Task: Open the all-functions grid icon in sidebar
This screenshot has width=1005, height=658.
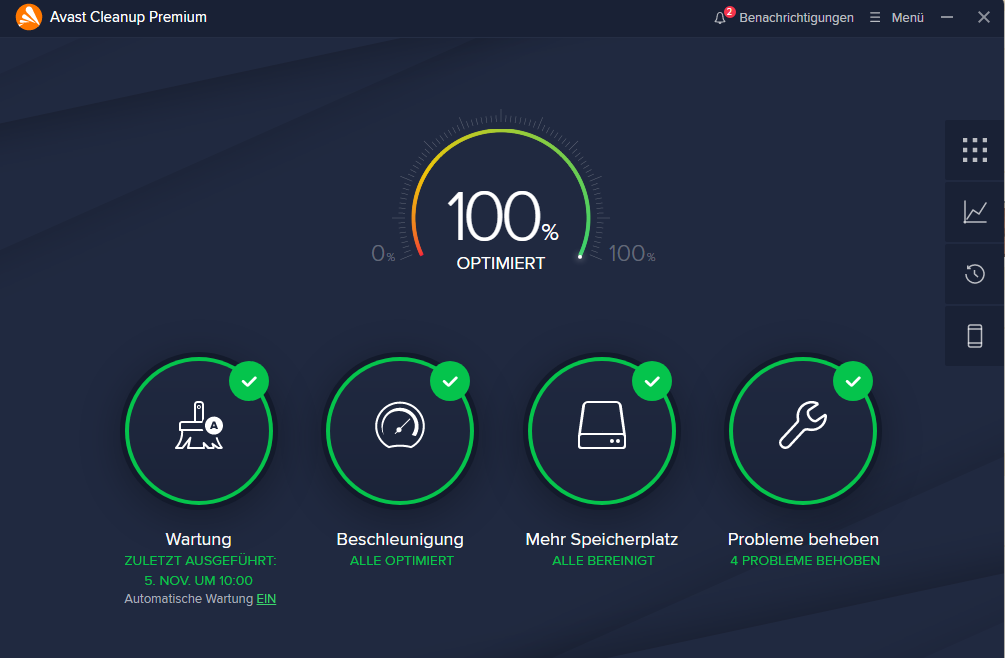Action: pyautogui.click(x=974, y=150)
